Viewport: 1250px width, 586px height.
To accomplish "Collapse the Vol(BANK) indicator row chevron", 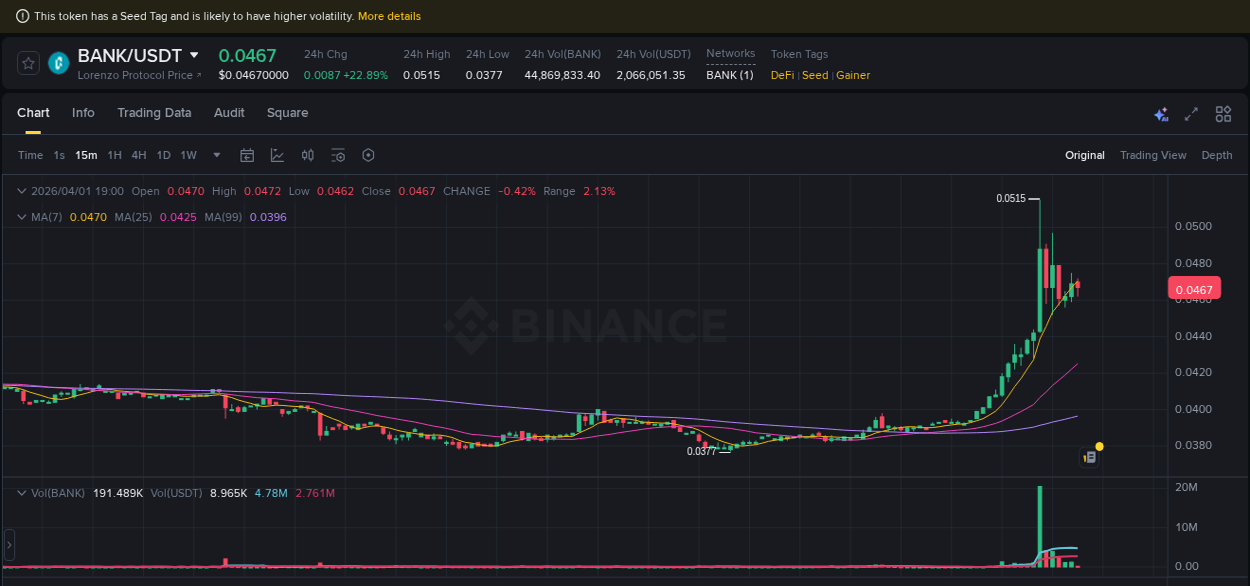I will point(21,492).
